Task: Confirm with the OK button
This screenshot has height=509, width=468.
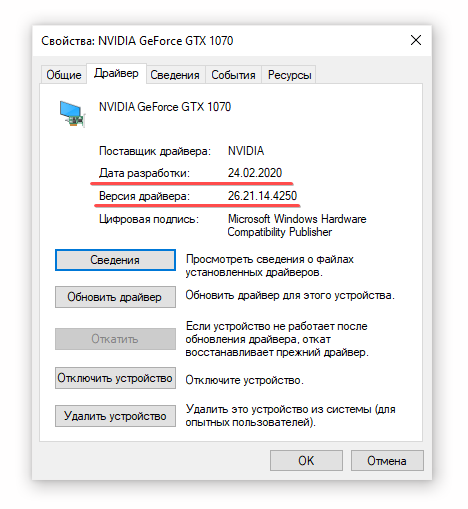Action: click(306, 461)
